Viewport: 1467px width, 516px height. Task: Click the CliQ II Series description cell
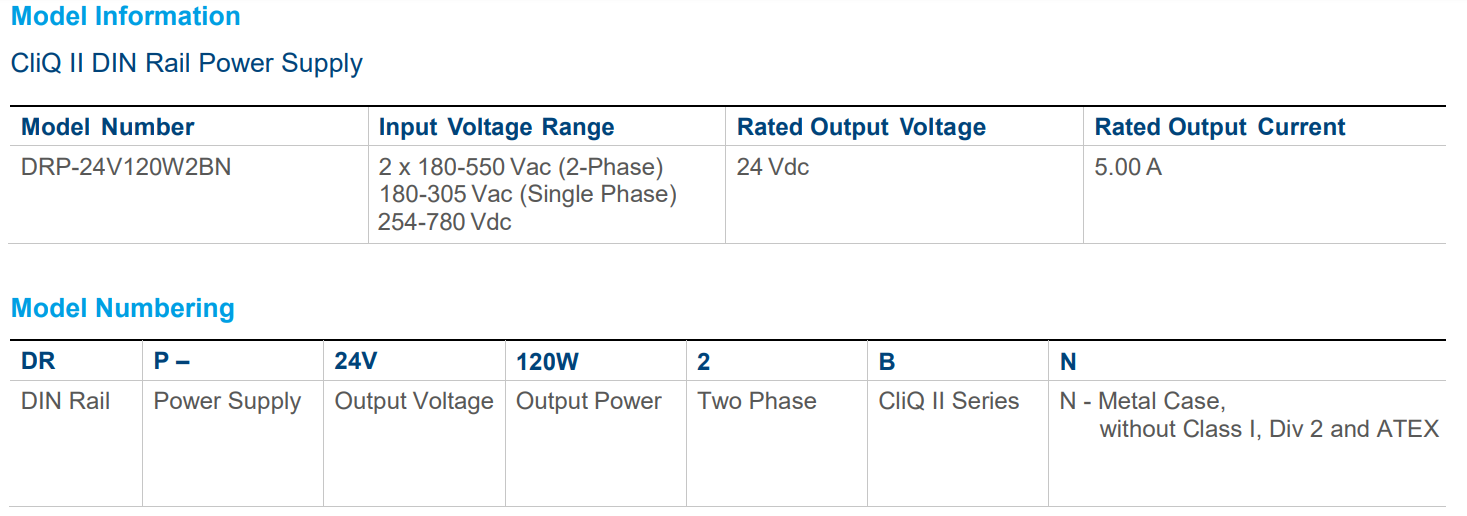tap(949, 401)
